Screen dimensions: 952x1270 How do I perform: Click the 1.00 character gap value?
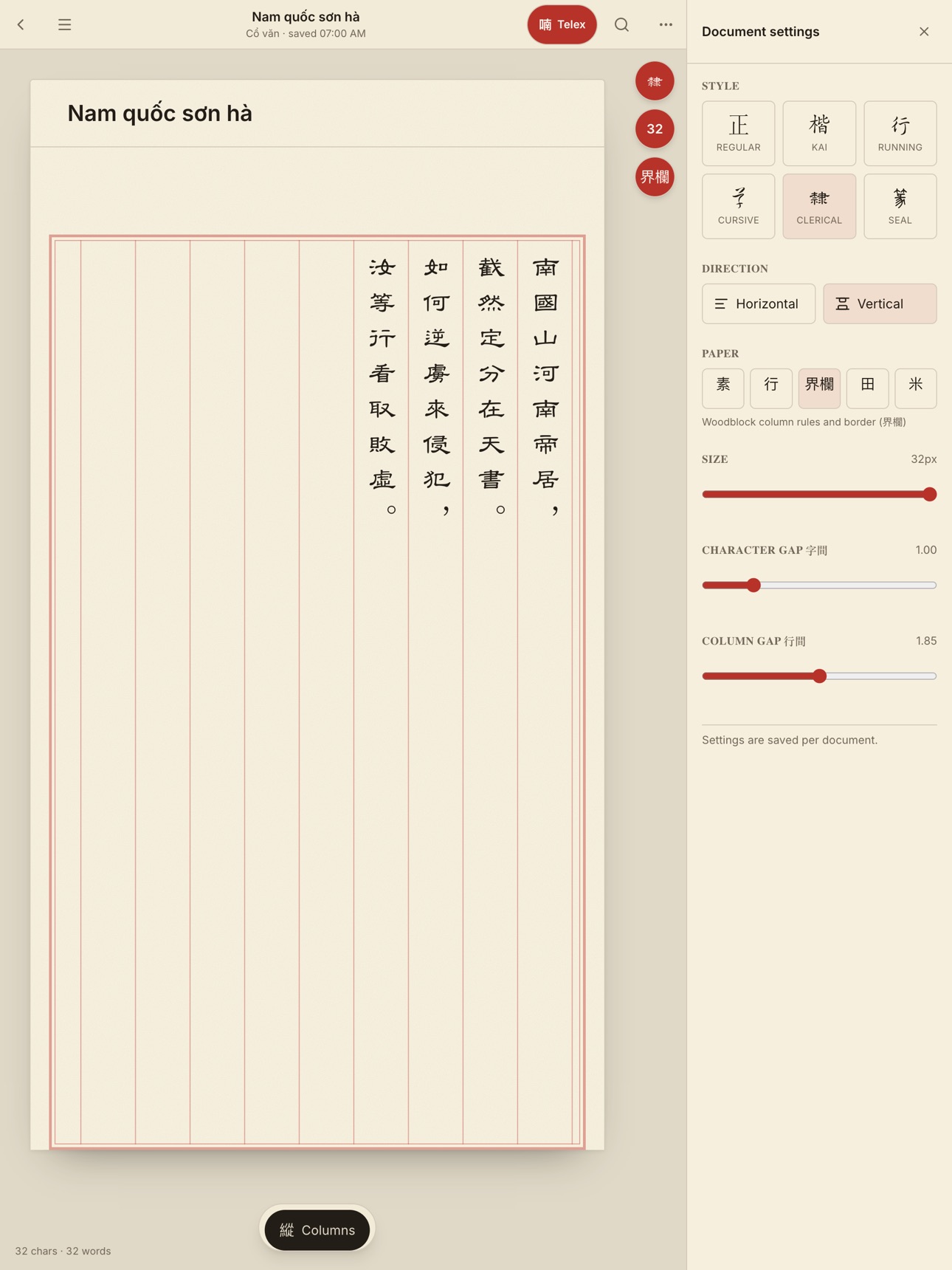pos(925,550)
